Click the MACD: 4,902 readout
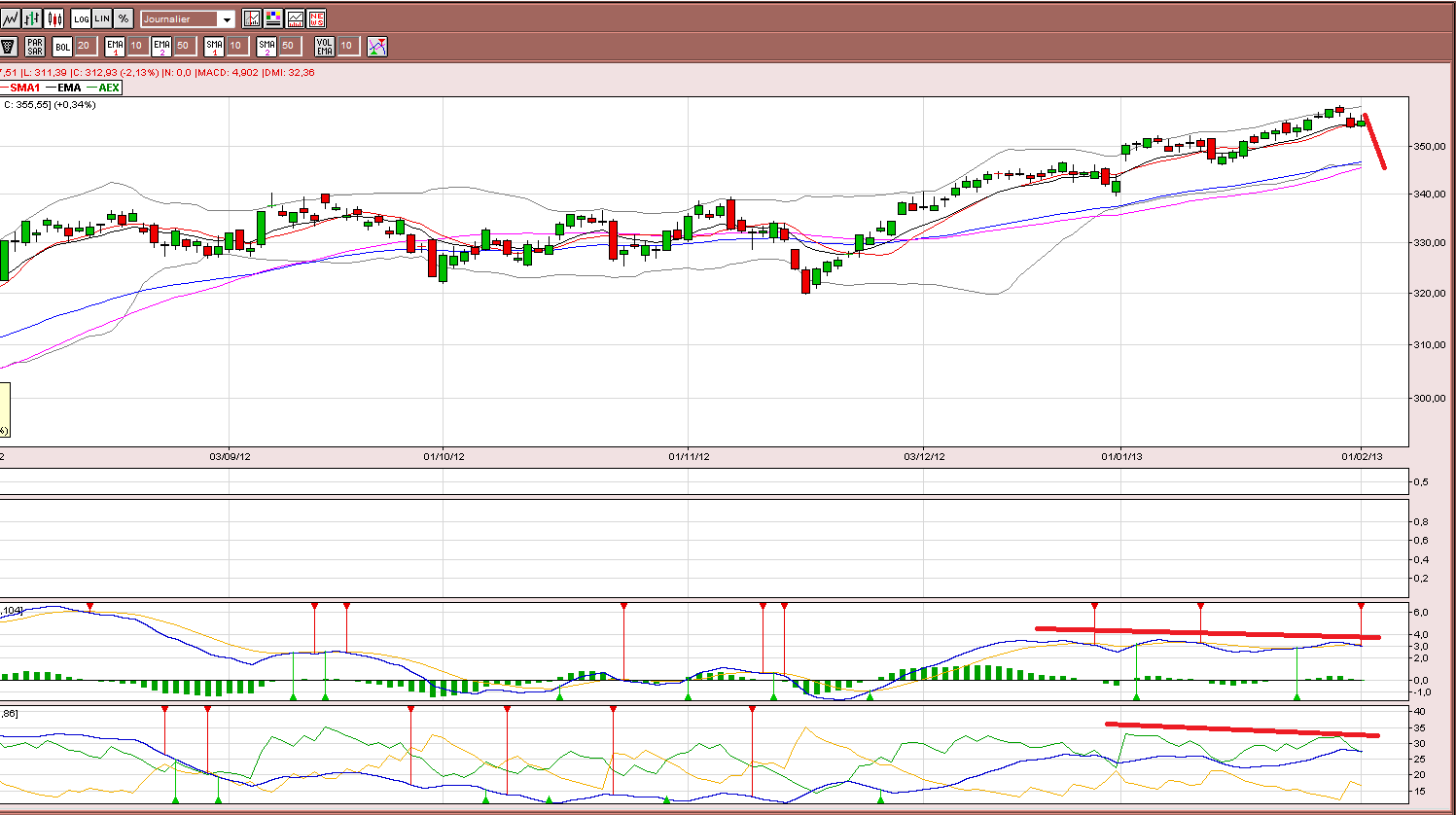The width and height of the screenshot is (1456, 815). click(x=228, y=73)
